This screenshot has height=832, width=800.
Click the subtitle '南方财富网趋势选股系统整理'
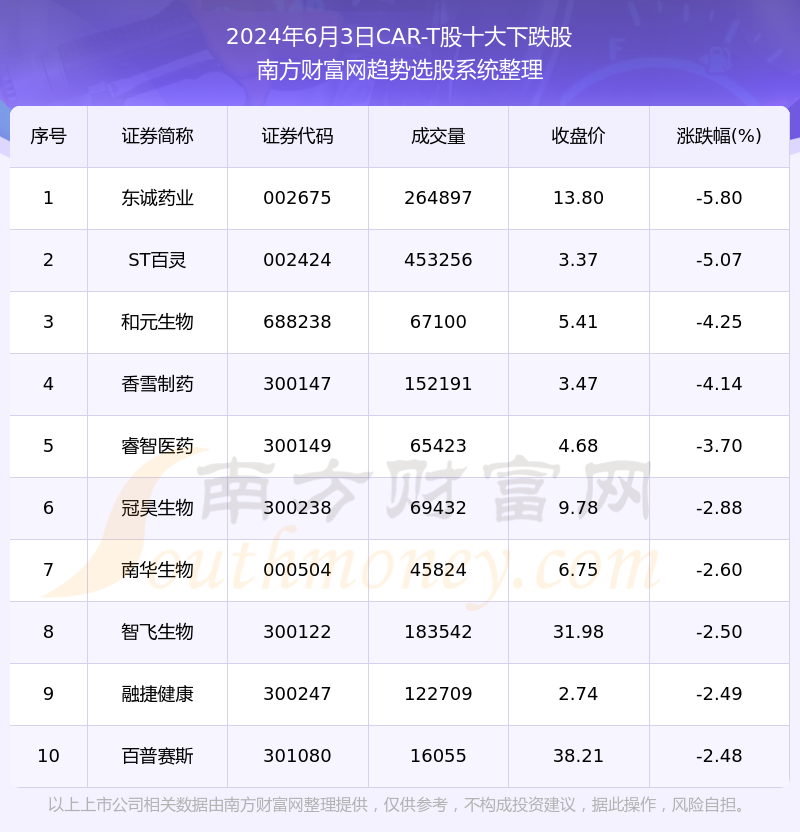click(400, 70)
